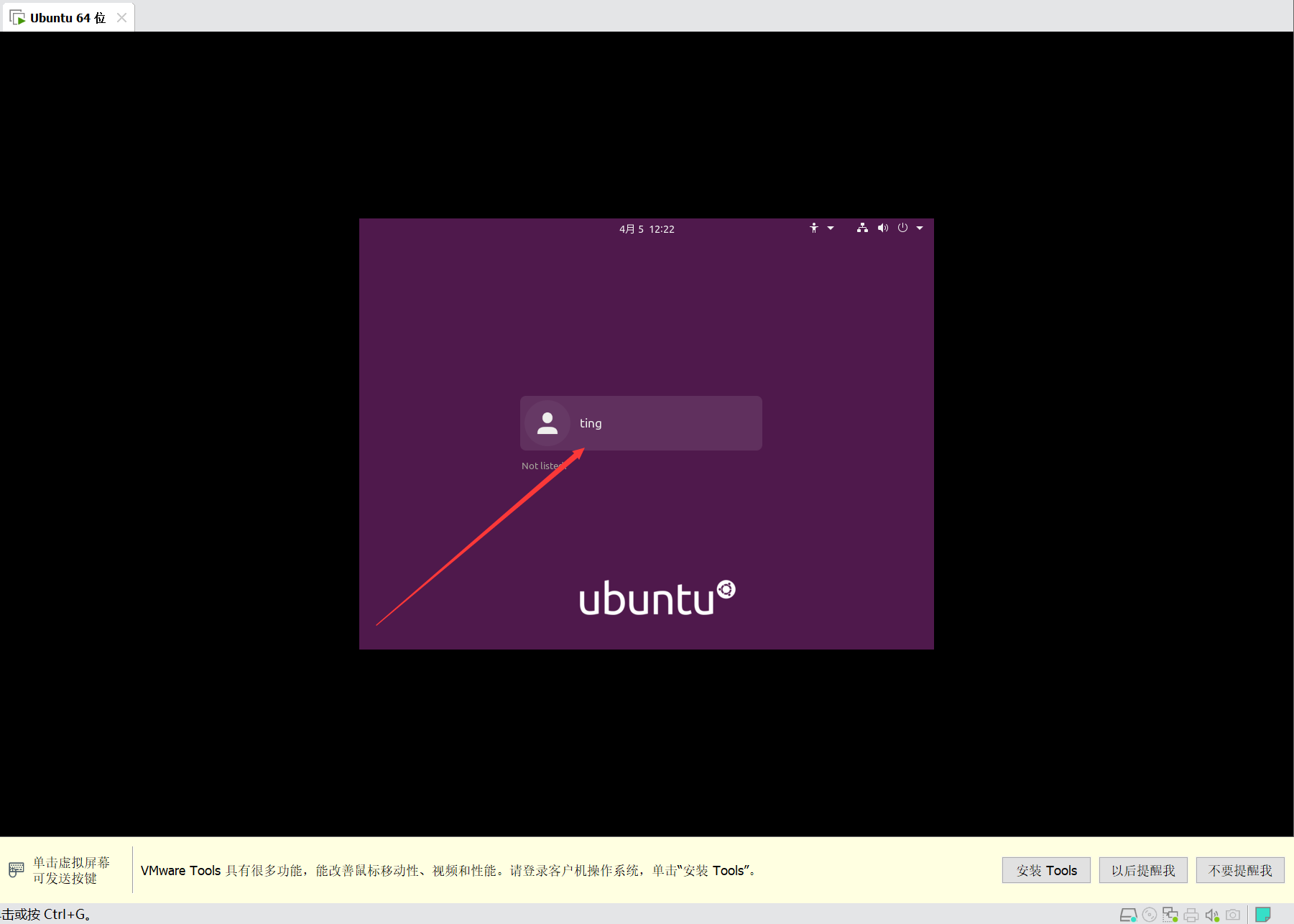Screen dimensions: 1294x924
Task: Click the camera device status icon
Action: pyautogui.click(x=1233, y=915)
